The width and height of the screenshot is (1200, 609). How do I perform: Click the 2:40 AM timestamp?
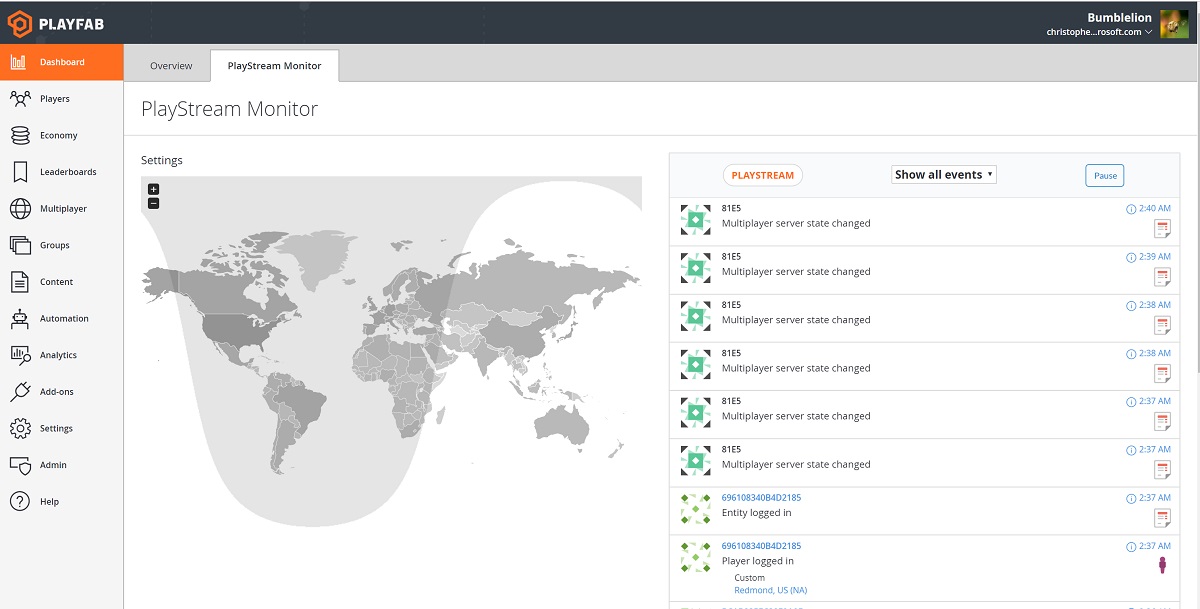(1155, 209)
